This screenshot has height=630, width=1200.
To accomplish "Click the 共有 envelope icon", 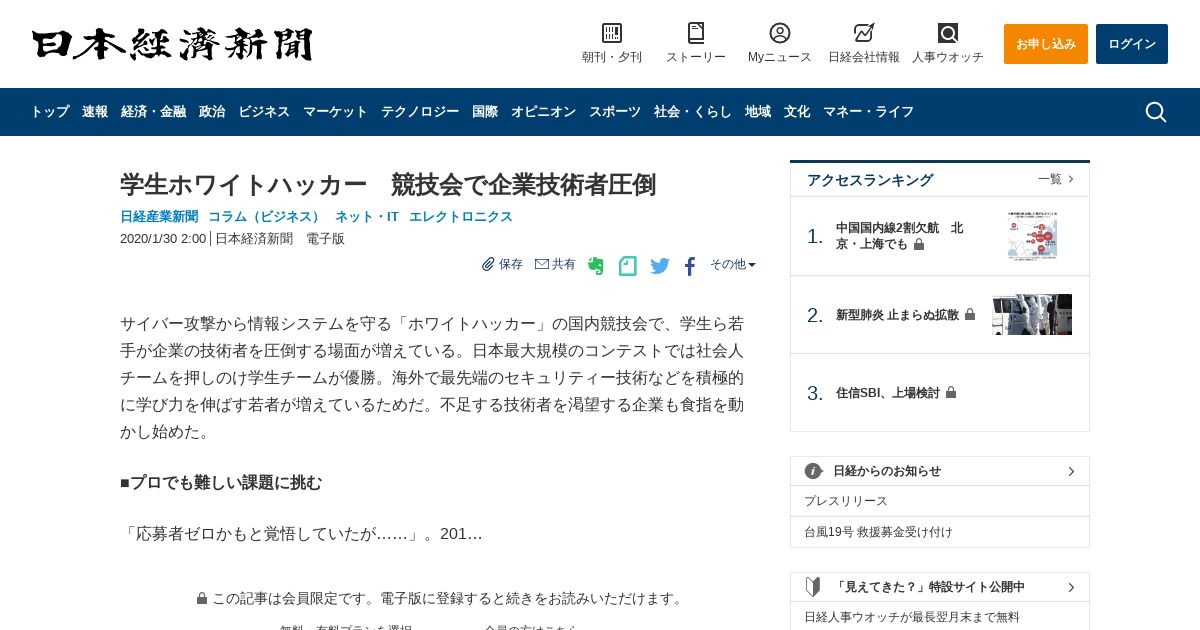I will click(542, 264).
